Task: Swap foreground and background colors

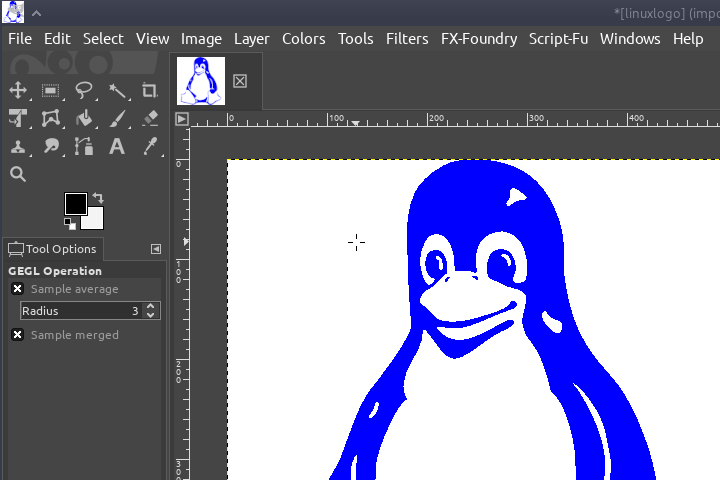Action: [x=98, y=198]
